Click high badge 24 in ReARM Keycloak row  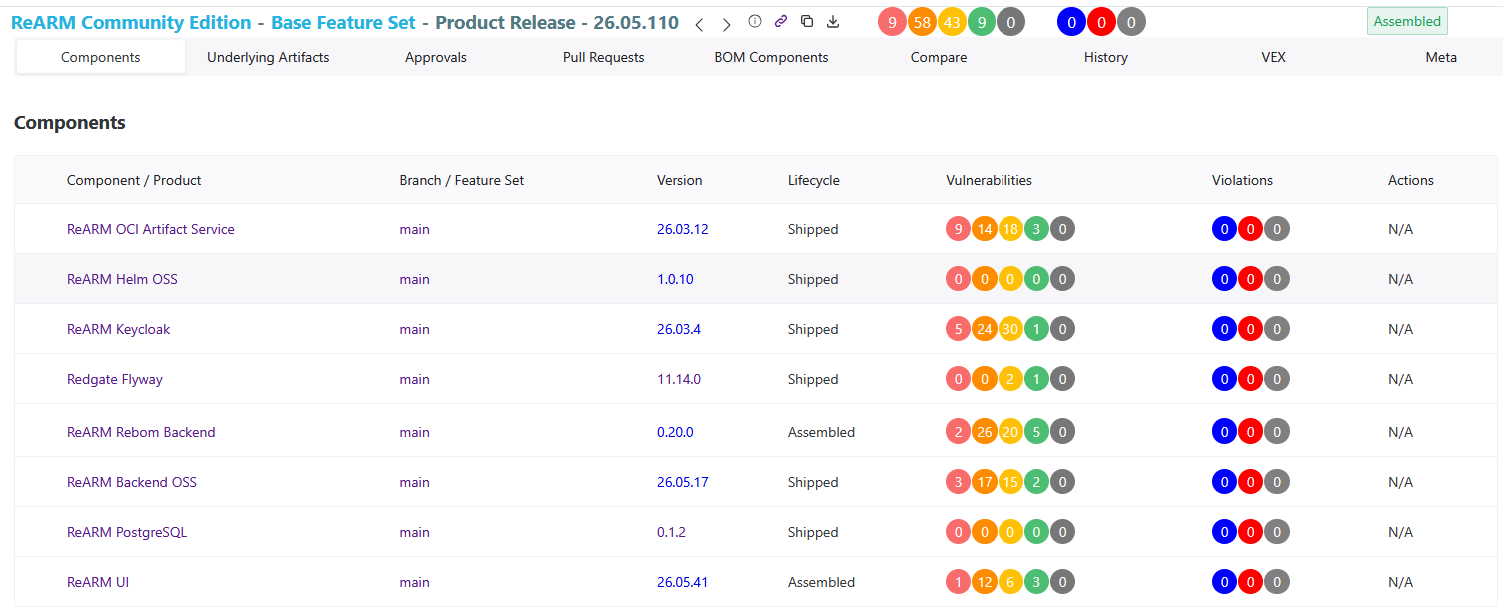(x=985, y=329)
